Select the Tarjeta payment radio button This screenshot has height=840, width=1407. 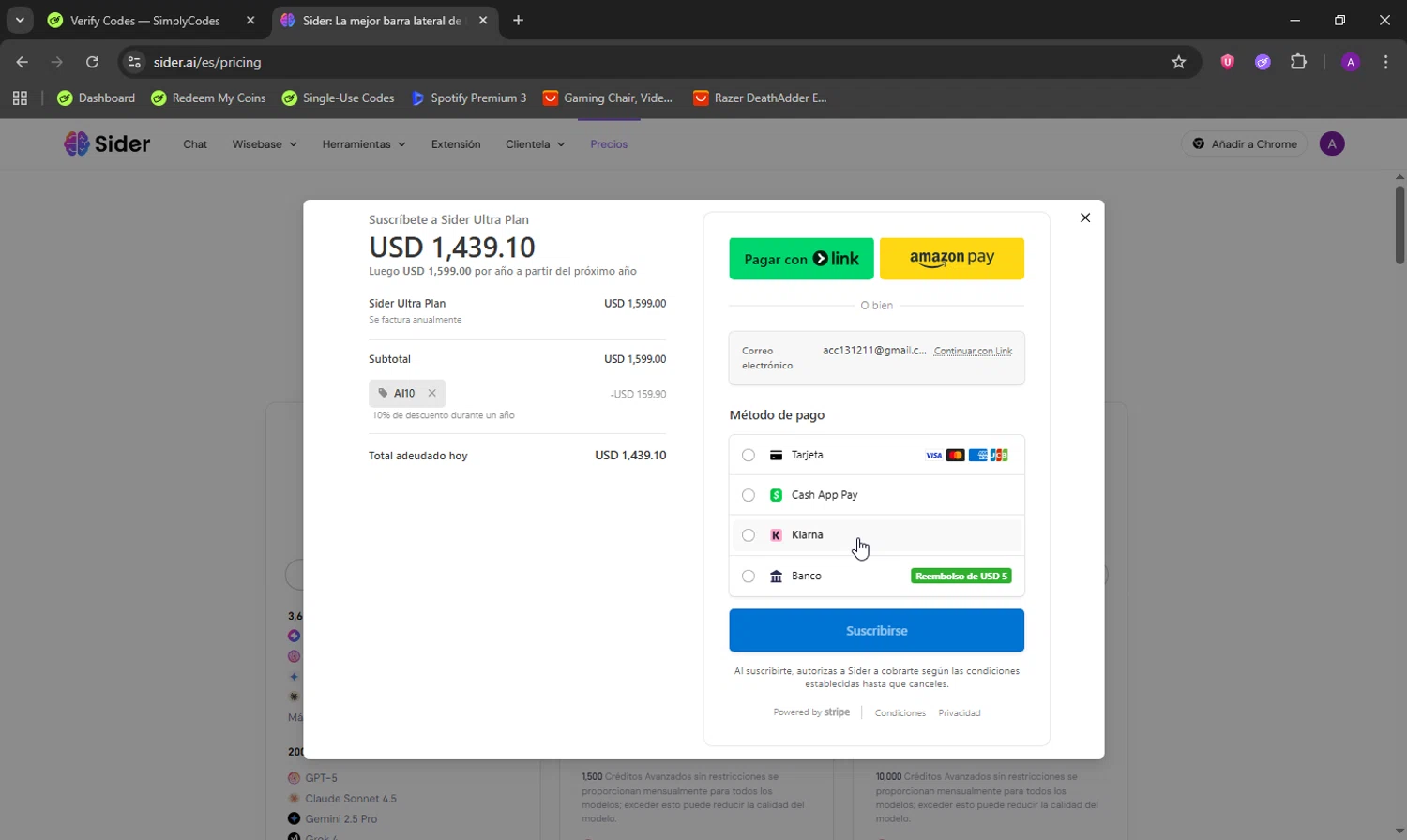[749, 456]
